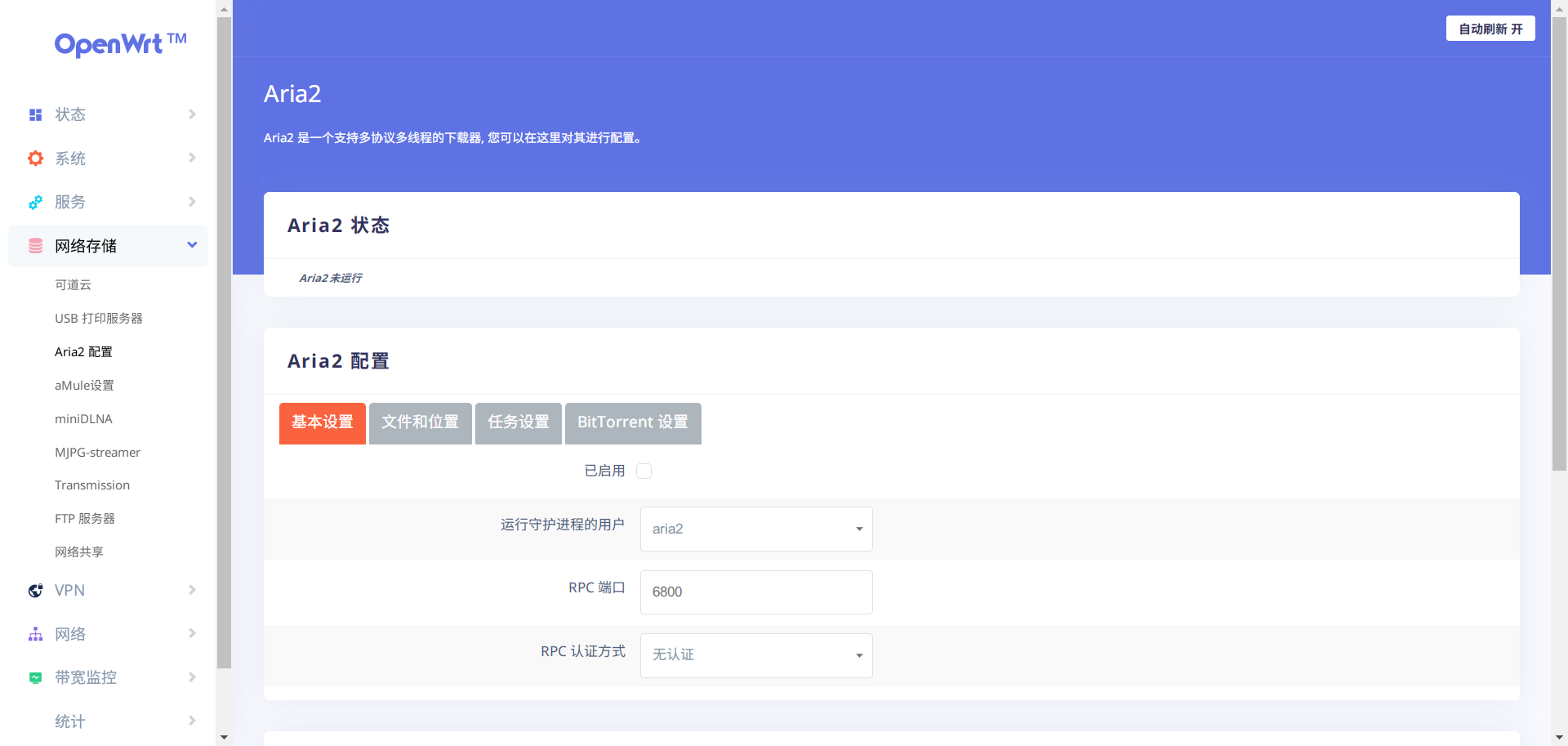
Task: Click the 系统 (System) gear icon
Action: 35,158
